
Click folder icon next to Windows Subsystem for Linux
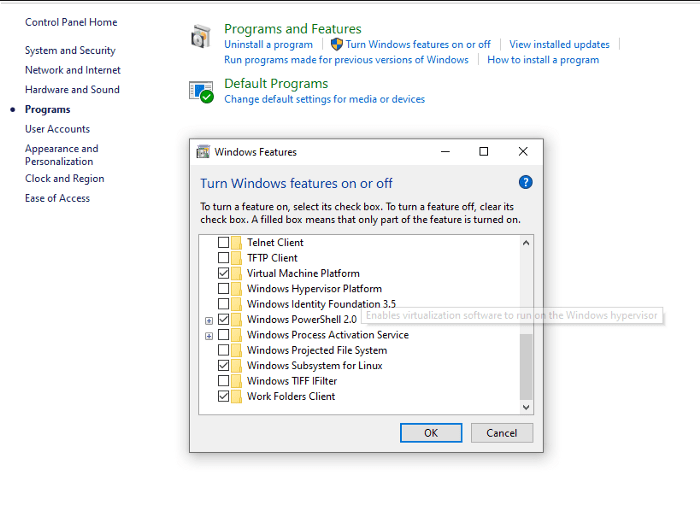pos(237,366)
